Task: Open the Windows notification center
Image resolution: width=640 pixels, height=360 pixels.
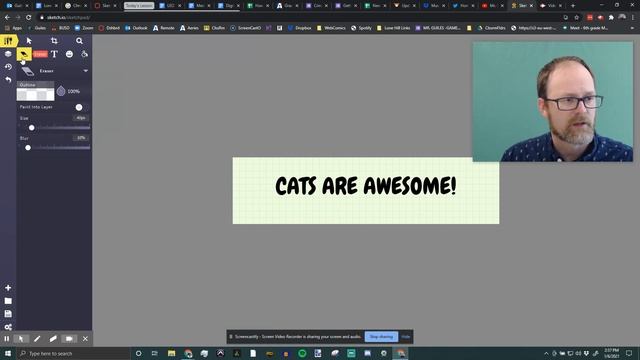Action: pyautogui.click(x=629, y=353)
